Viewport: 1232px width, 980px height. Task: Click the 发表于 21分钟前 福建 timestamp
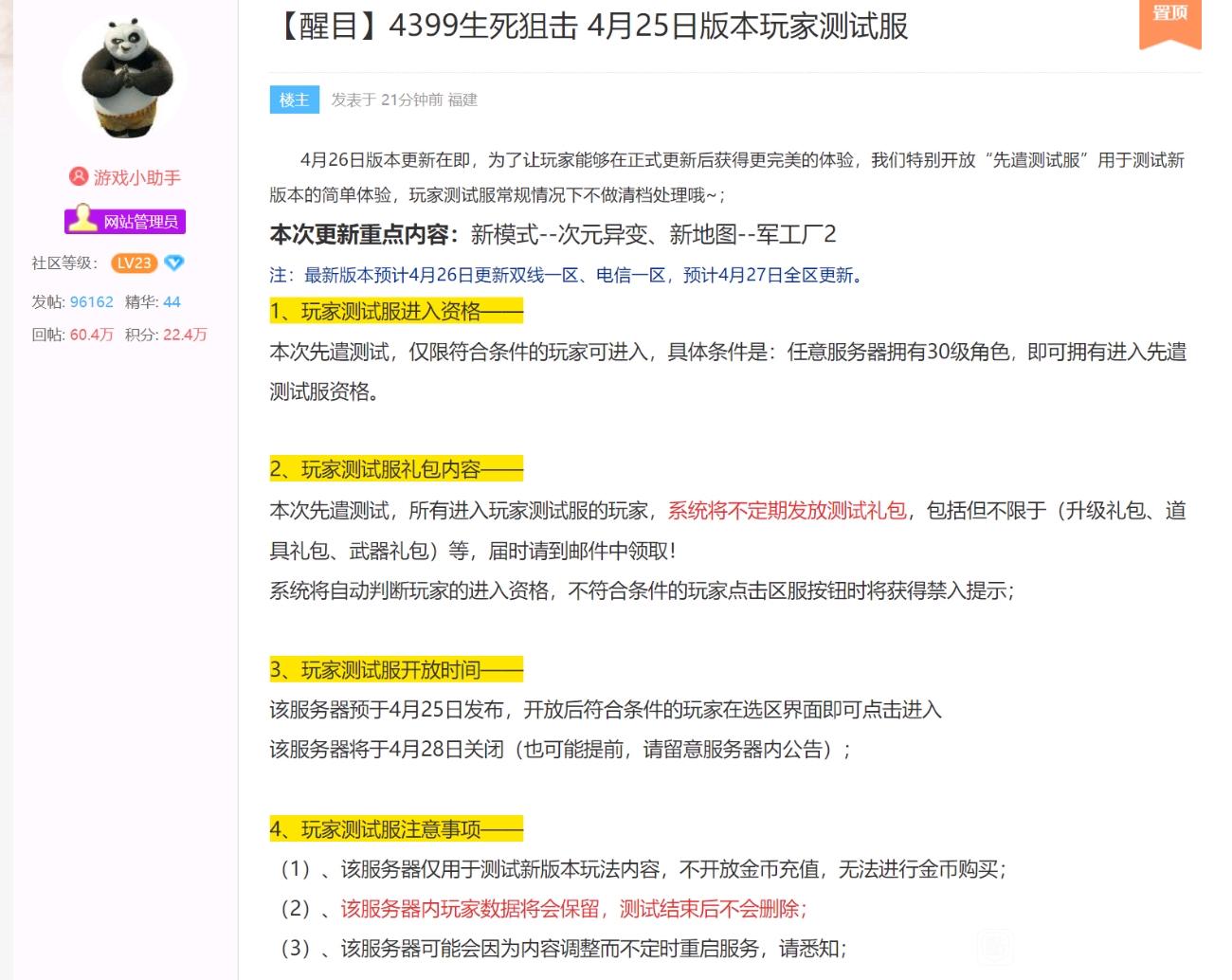(405, 100)
